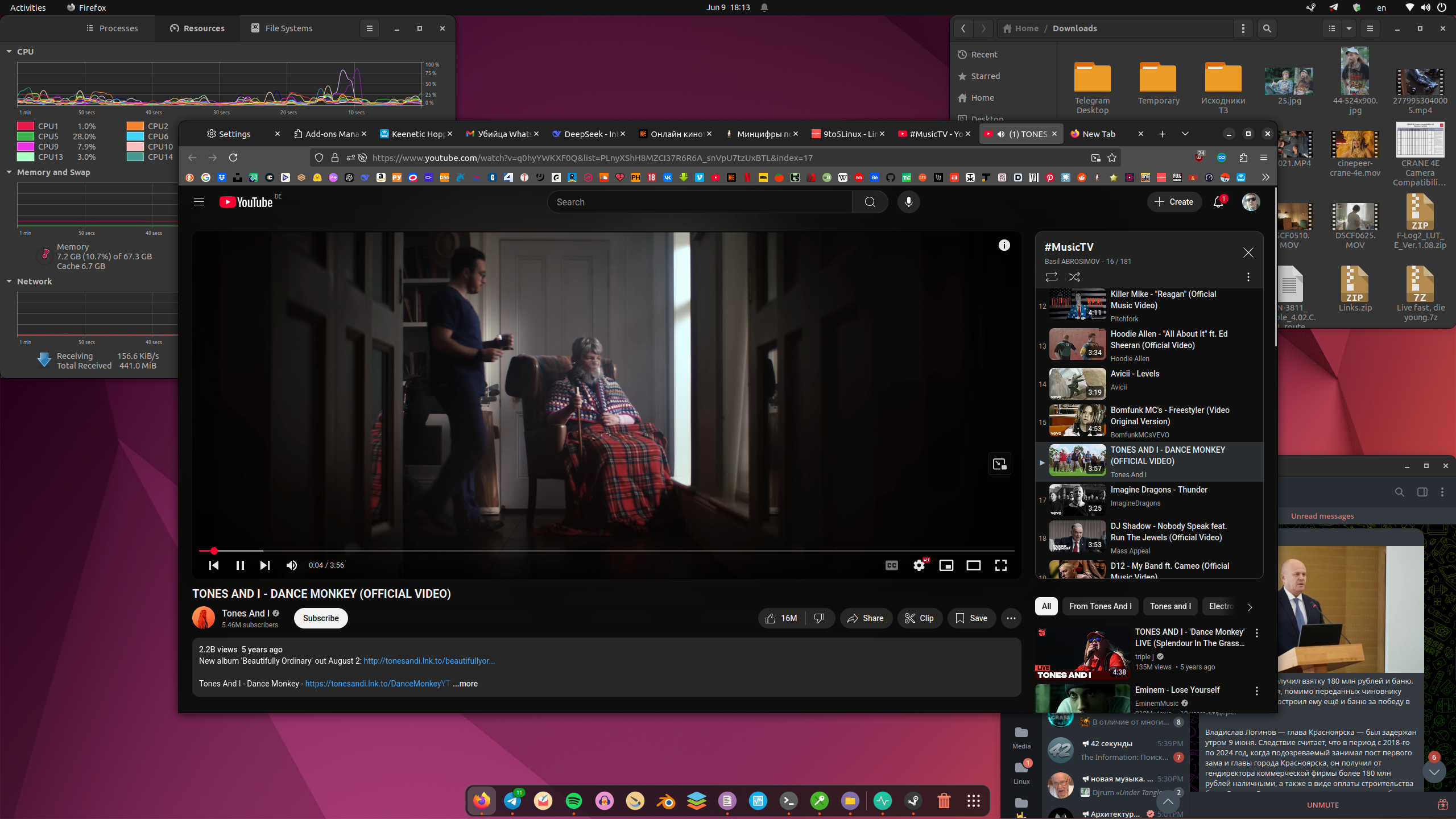
Task: Open options for Eminem - Lose Yourself
Action: [x=1257, y=690]
